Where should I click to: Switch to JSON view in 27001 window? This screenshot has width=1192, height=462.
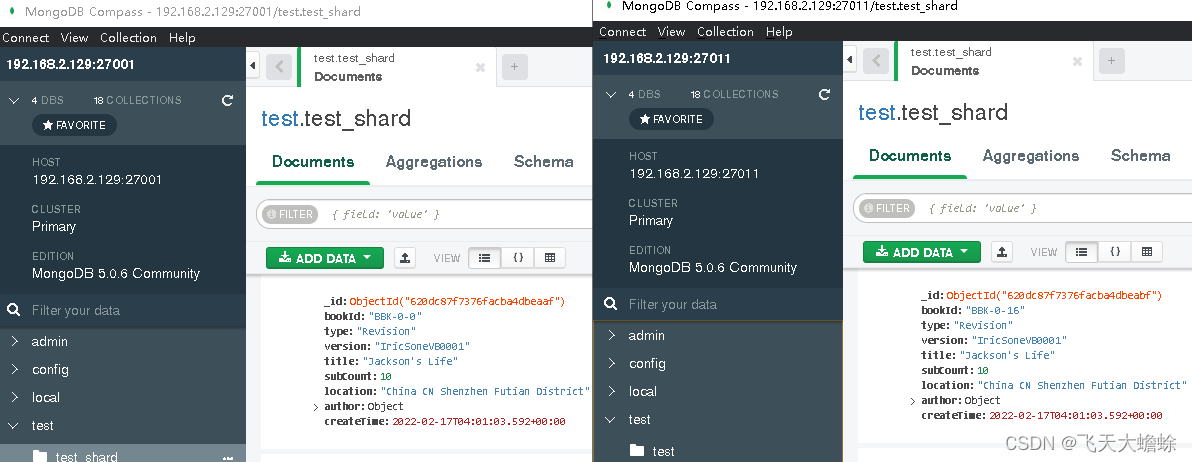[518, 258]
